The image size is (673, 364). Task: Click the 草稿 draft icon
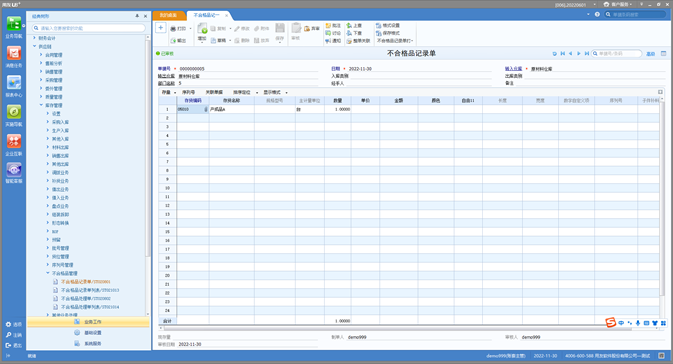(213, 40)
